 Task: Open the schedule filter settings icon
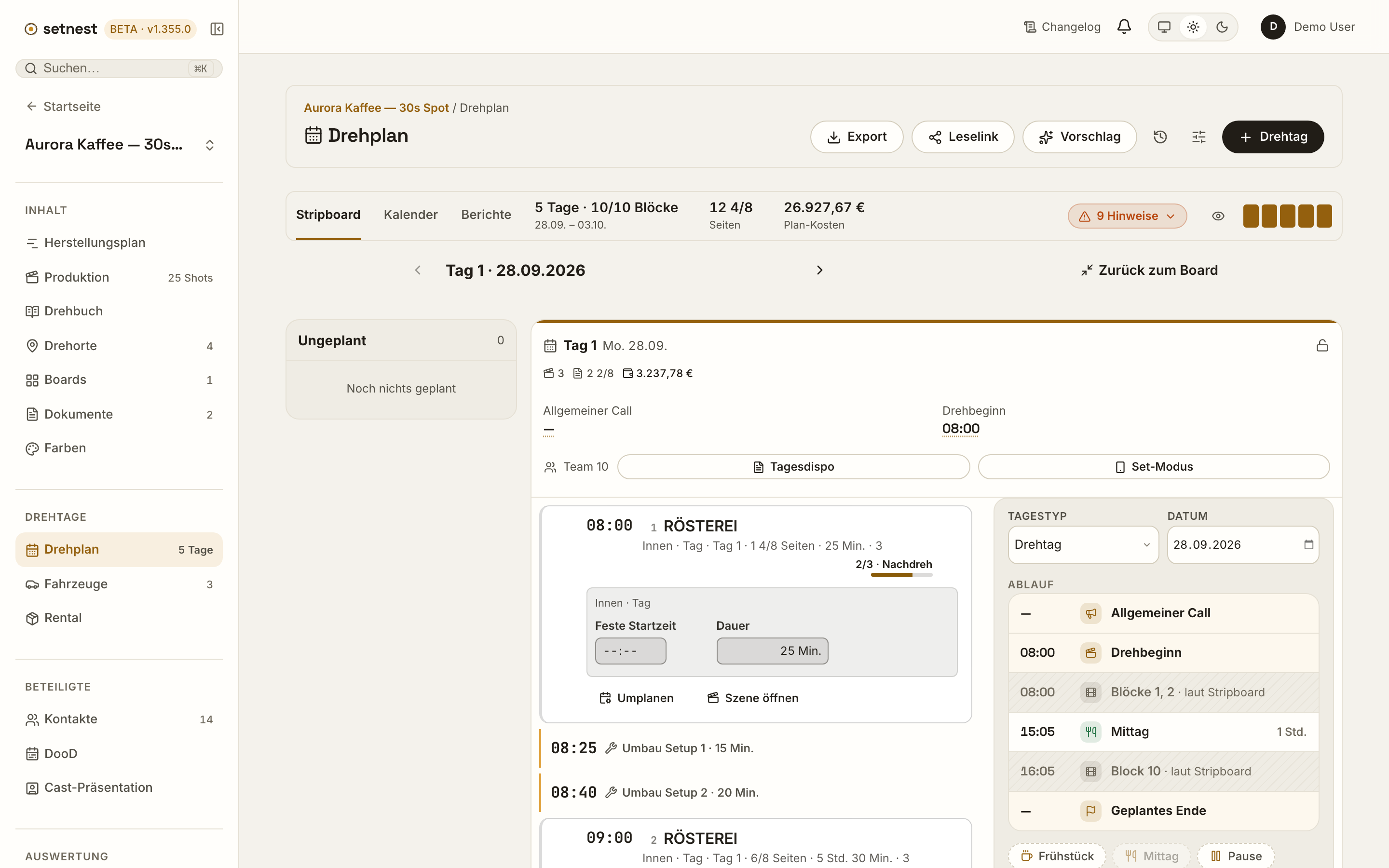point(1199,136)
